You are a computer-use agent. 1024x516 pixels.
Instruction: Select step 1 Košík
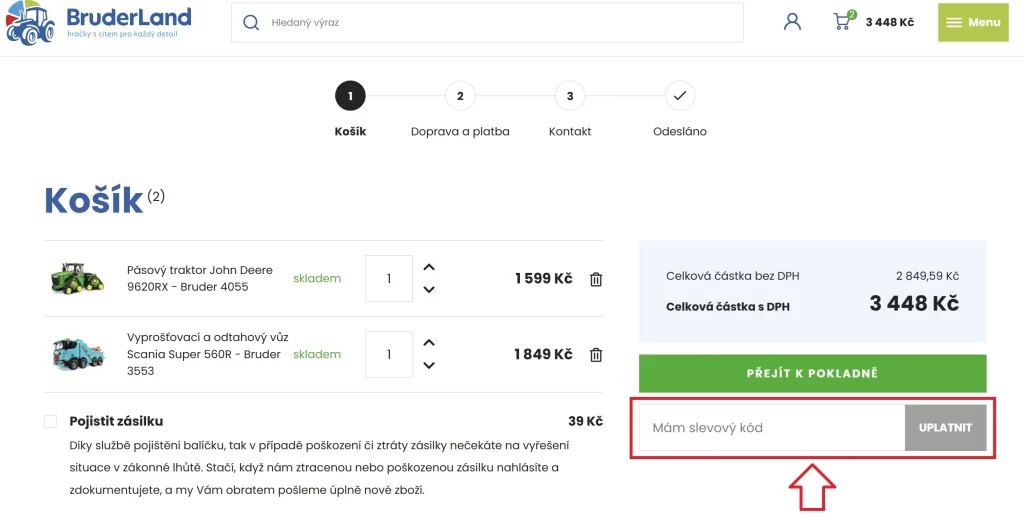pyautogui.click(x=350, y=96)
